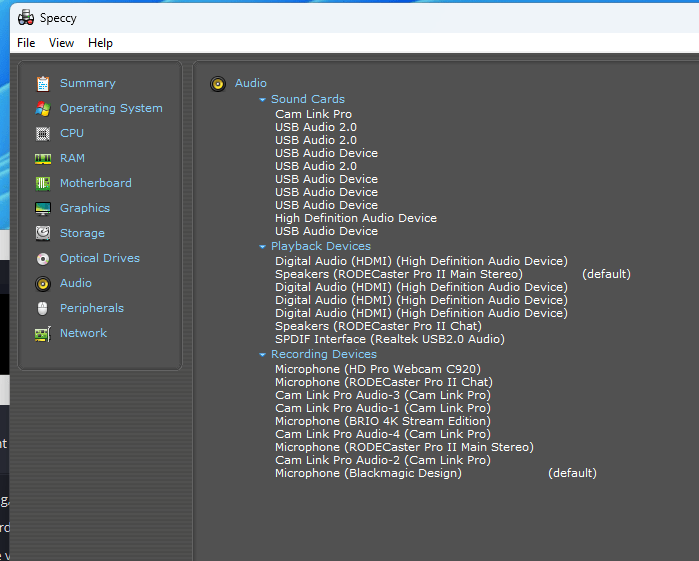Select Microphone (BRIO 4K Stream Edition)
699x561 pixels.
tap(383, 421)
